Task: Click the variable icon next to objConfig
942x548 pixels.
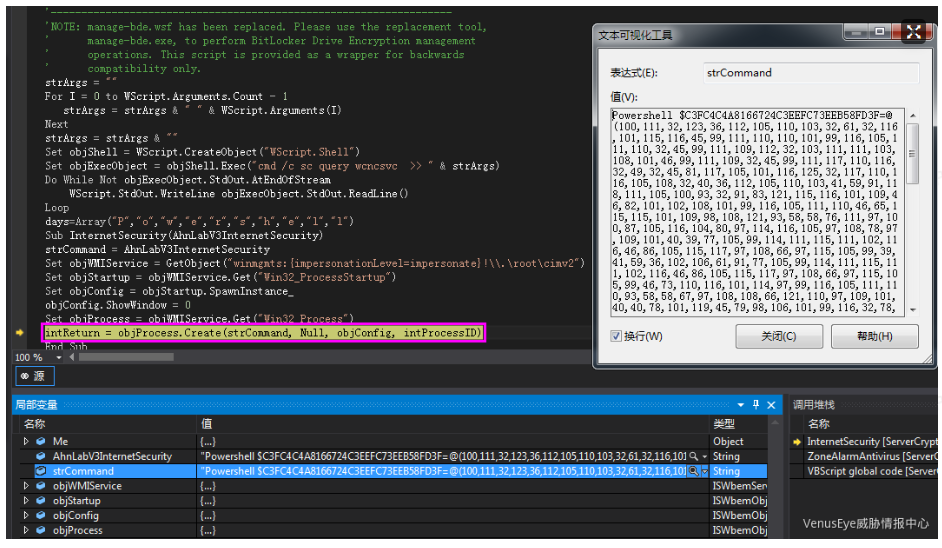Action: coord(41,516)
